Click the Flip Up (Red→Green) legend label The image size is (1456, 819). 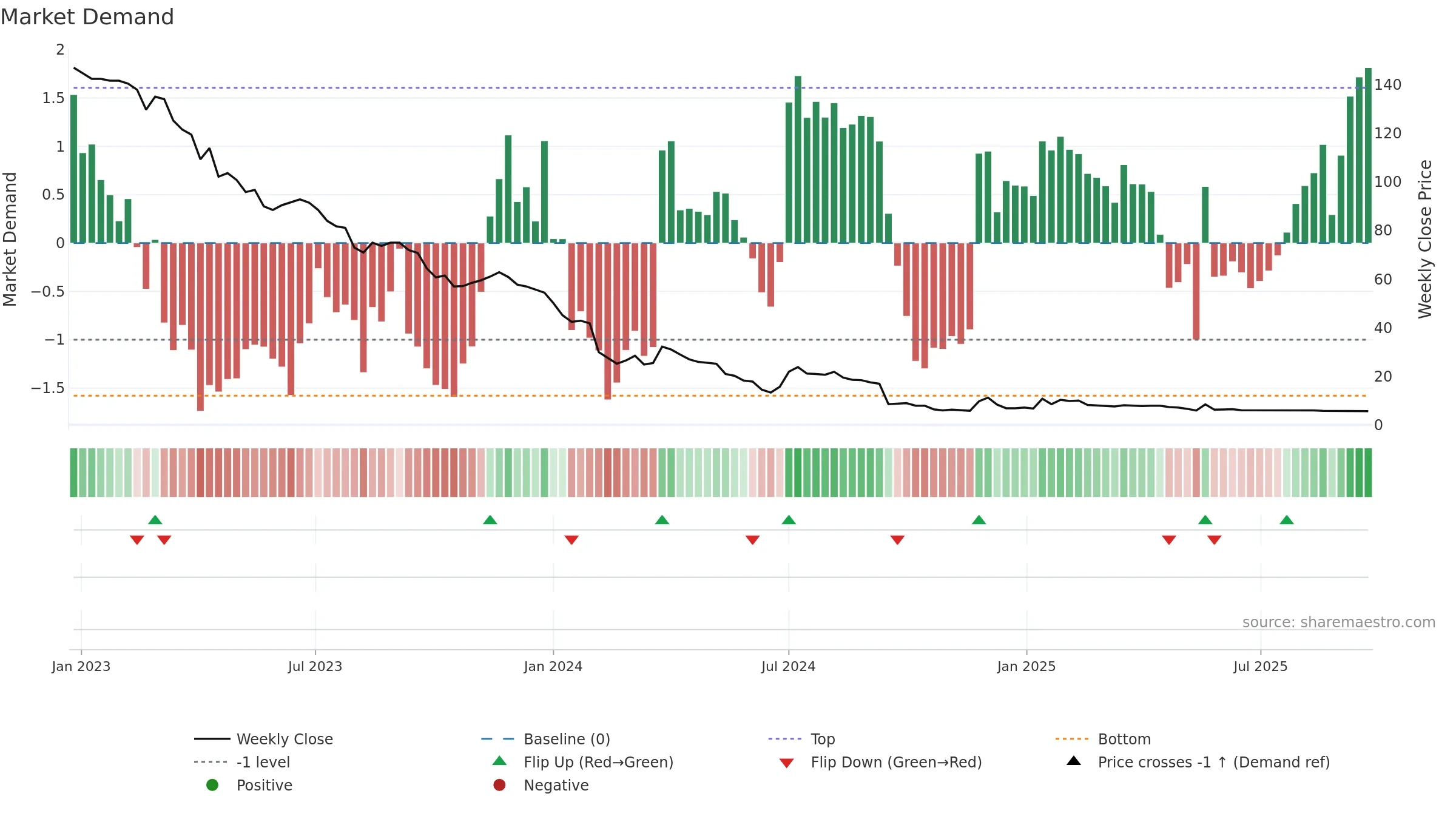[x=598, y=762]
